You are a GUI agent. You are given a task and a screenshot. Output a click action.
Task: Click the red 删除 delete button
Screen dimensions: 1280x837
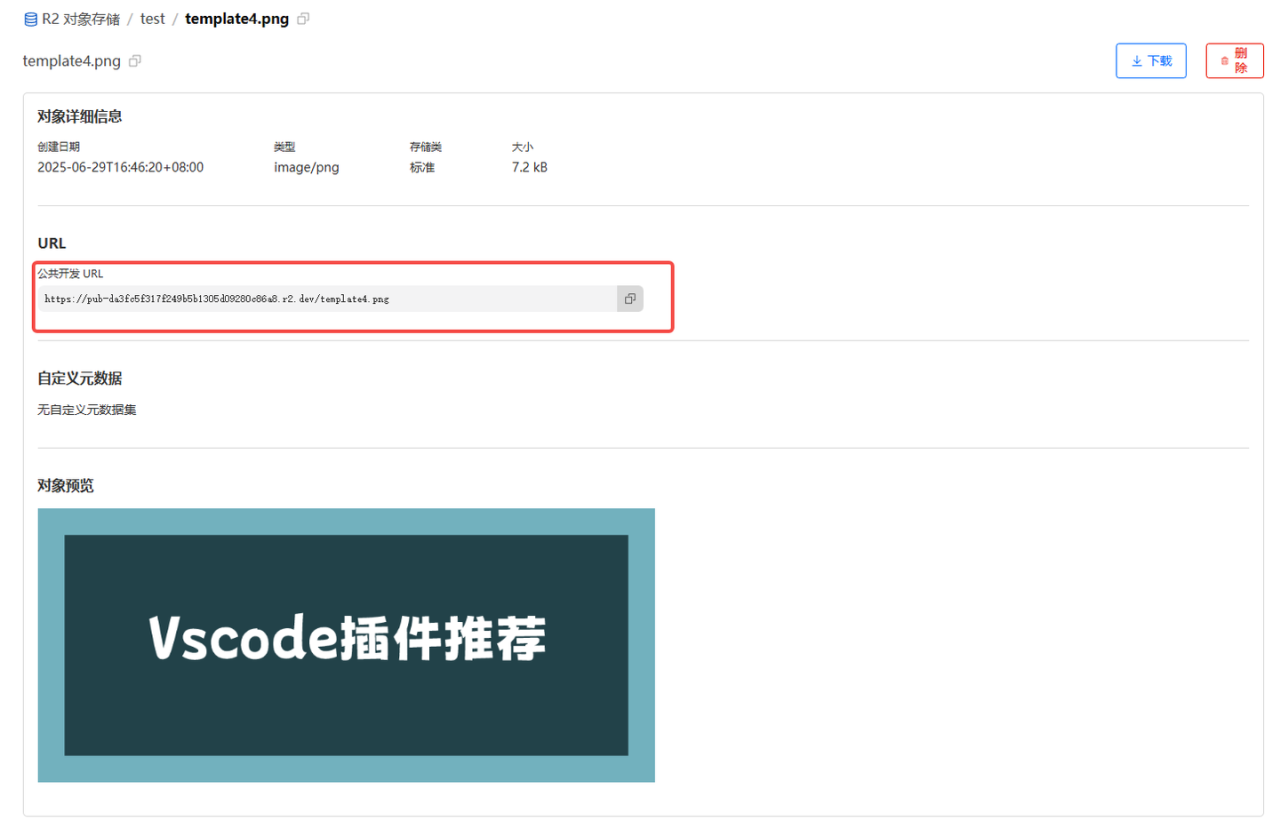tap(1234, 61)
